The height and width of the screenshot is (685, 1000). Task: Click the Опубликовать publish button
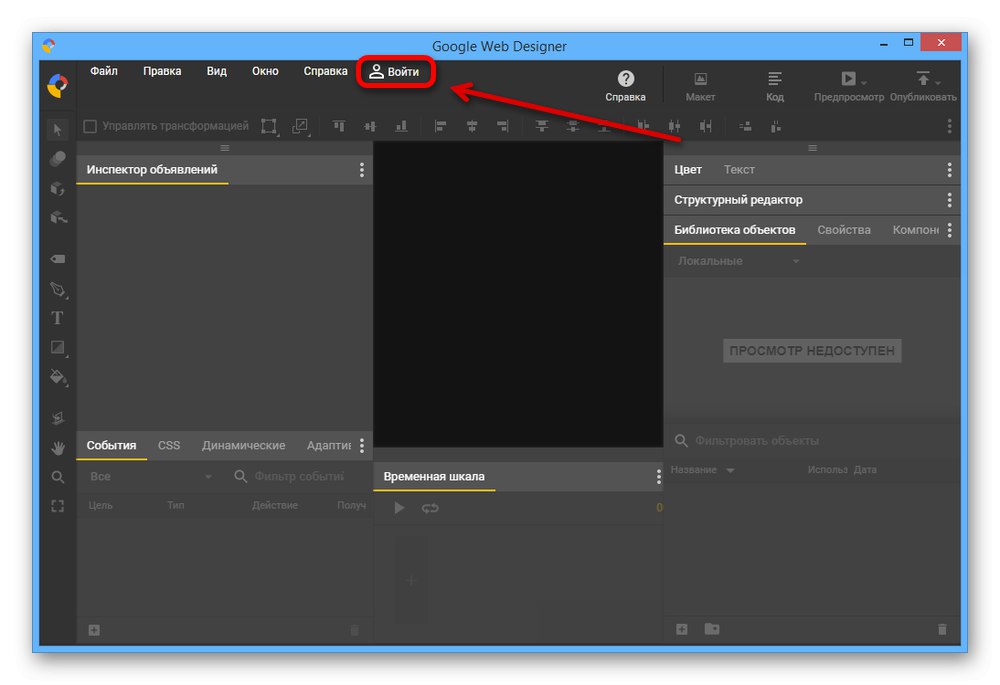pos(922,86)
